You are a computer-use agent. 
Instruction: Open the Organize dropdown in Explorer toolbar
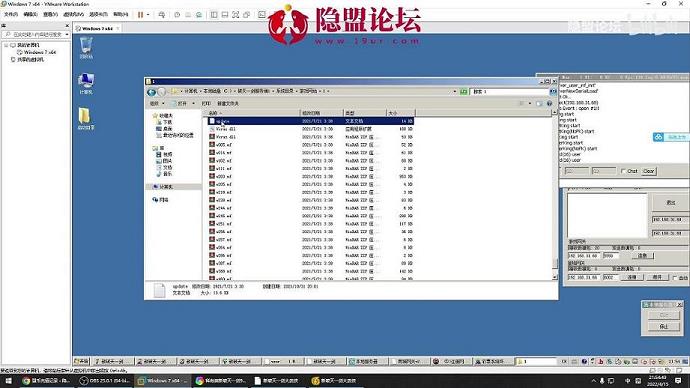point(157,103)
